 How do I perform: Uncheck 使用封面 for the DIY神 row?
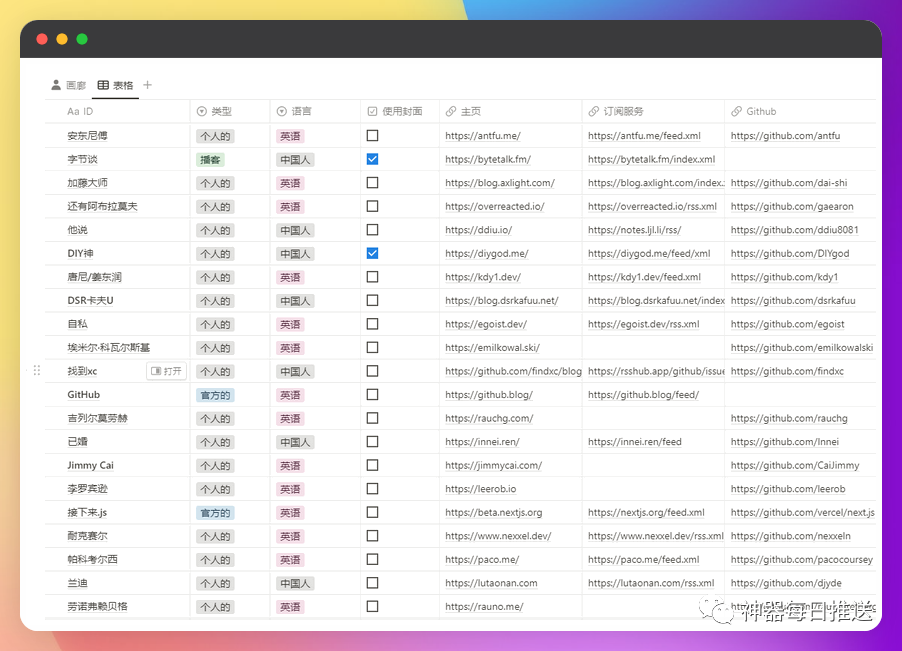pyautogui.click(x=372, y=253)
